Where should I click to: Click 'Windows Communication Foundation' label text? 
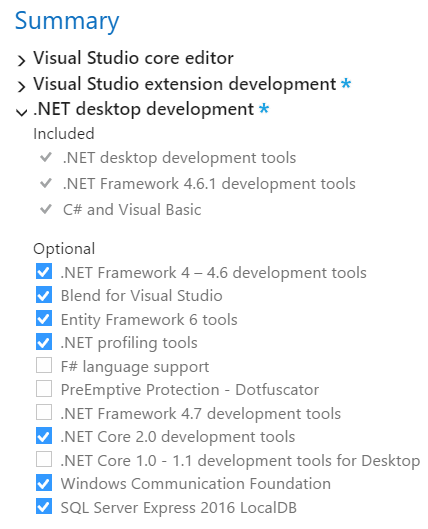[x=196, y=483]
